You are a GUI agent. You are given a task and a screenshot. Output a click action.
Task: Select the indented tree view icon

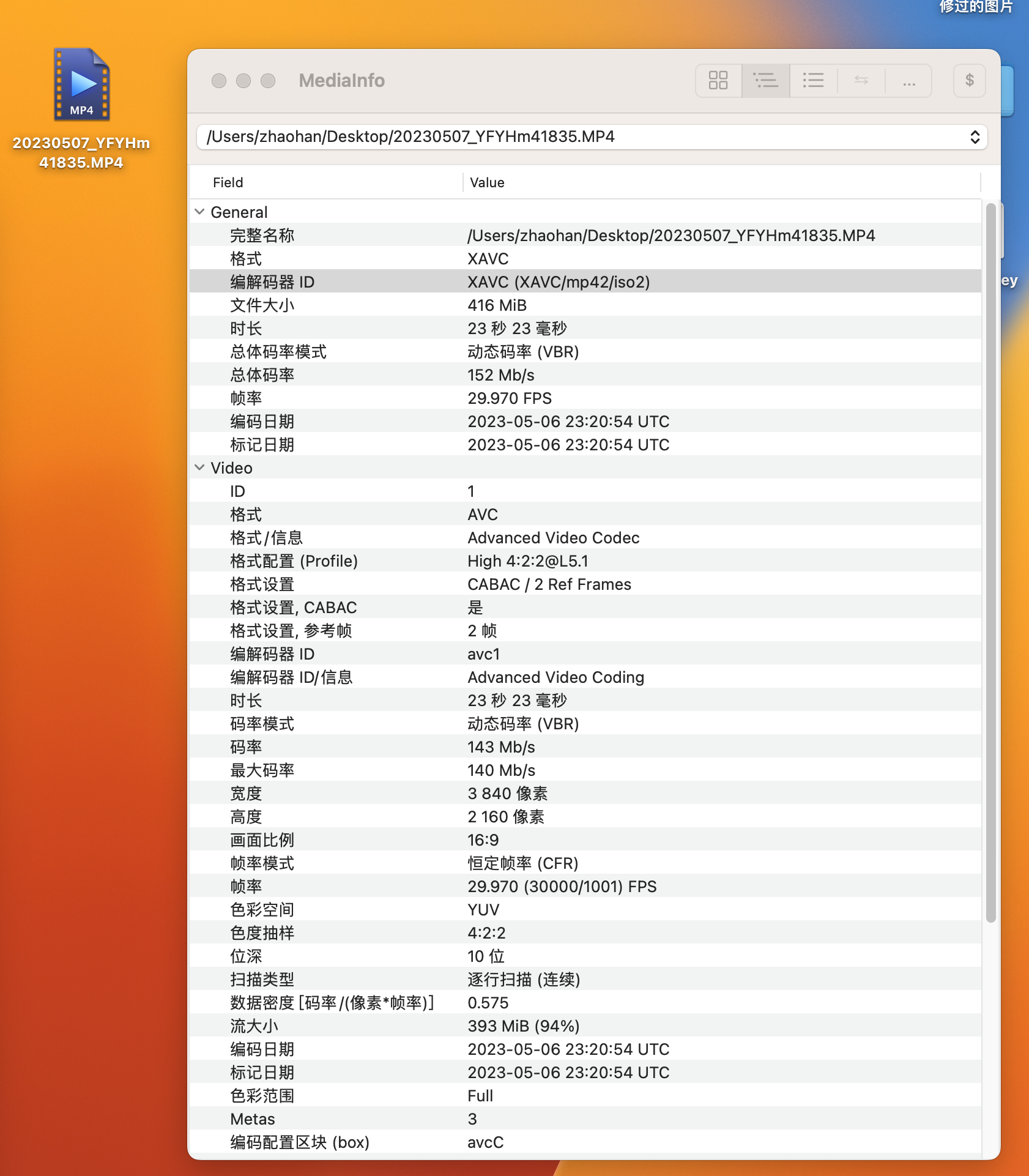tap(765, 80)
